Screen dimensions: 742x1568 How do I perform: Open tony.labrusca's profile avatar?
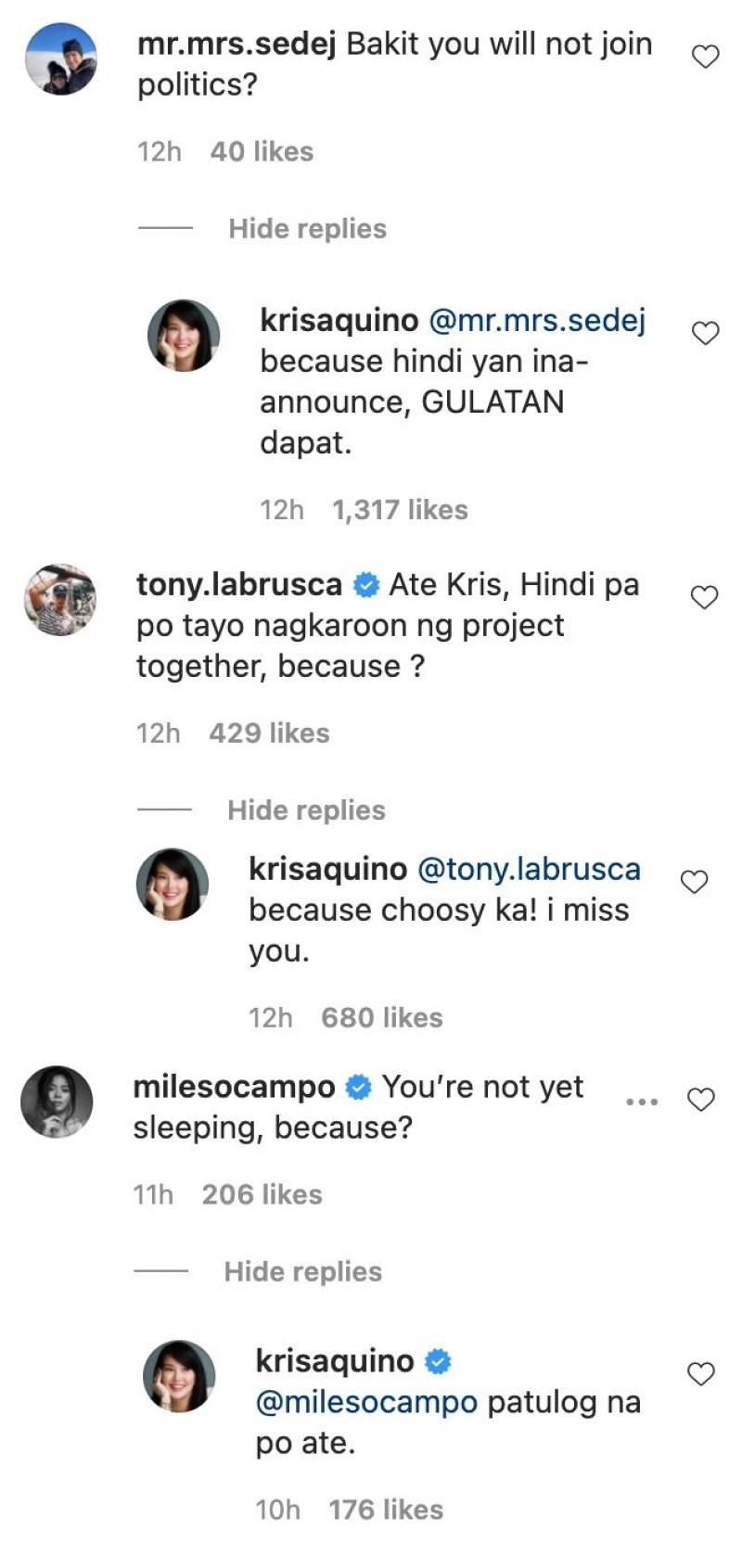[60, 599]
